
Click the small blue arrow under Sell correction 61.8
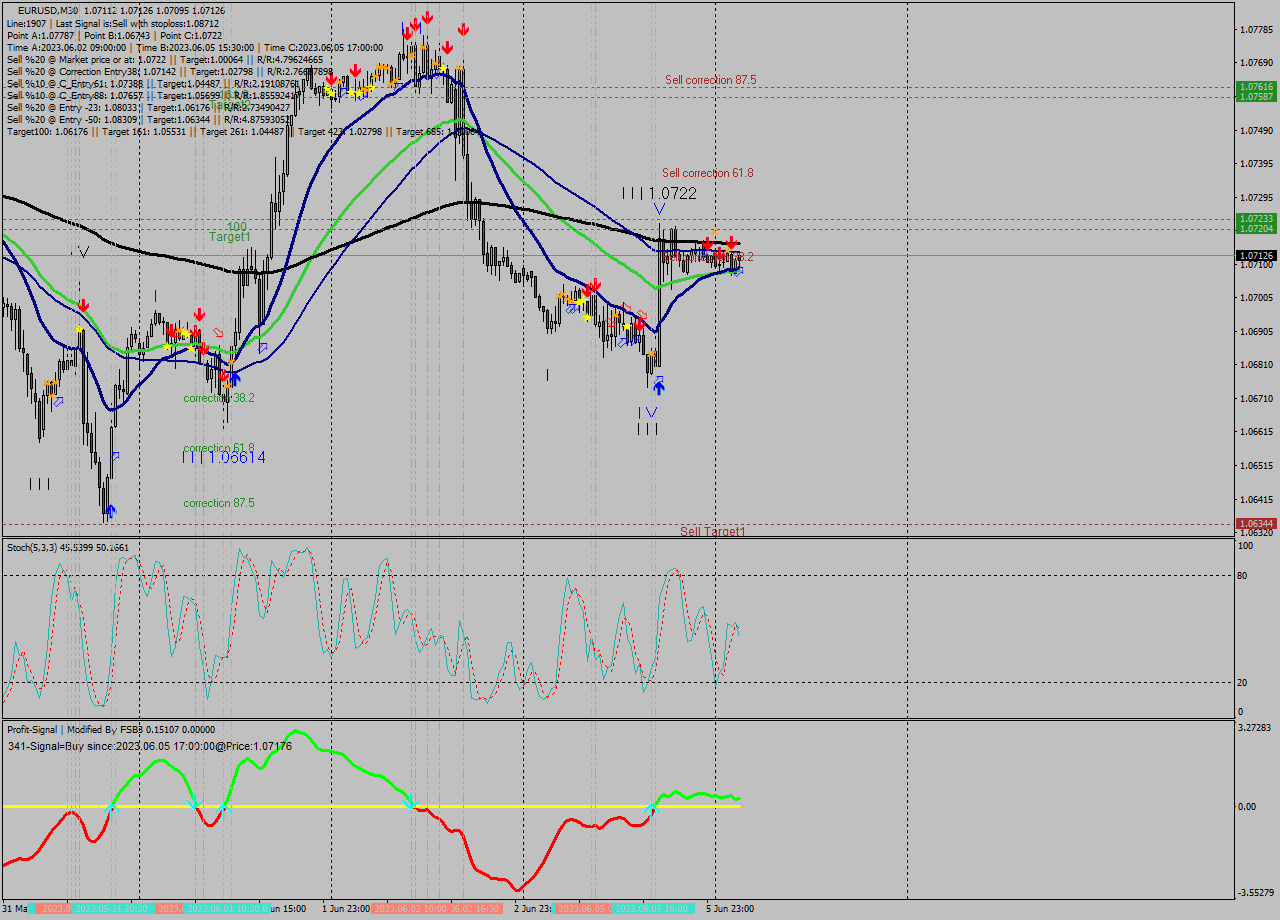tap(658, 206)
